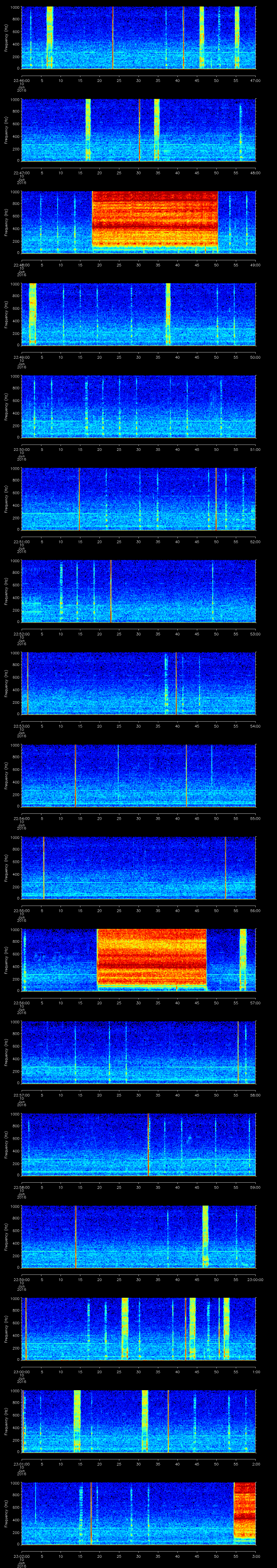277x1568 pixels.
Task: Open the spectrogram panel starting at 22:58:00
Action: click(139, 1144)
